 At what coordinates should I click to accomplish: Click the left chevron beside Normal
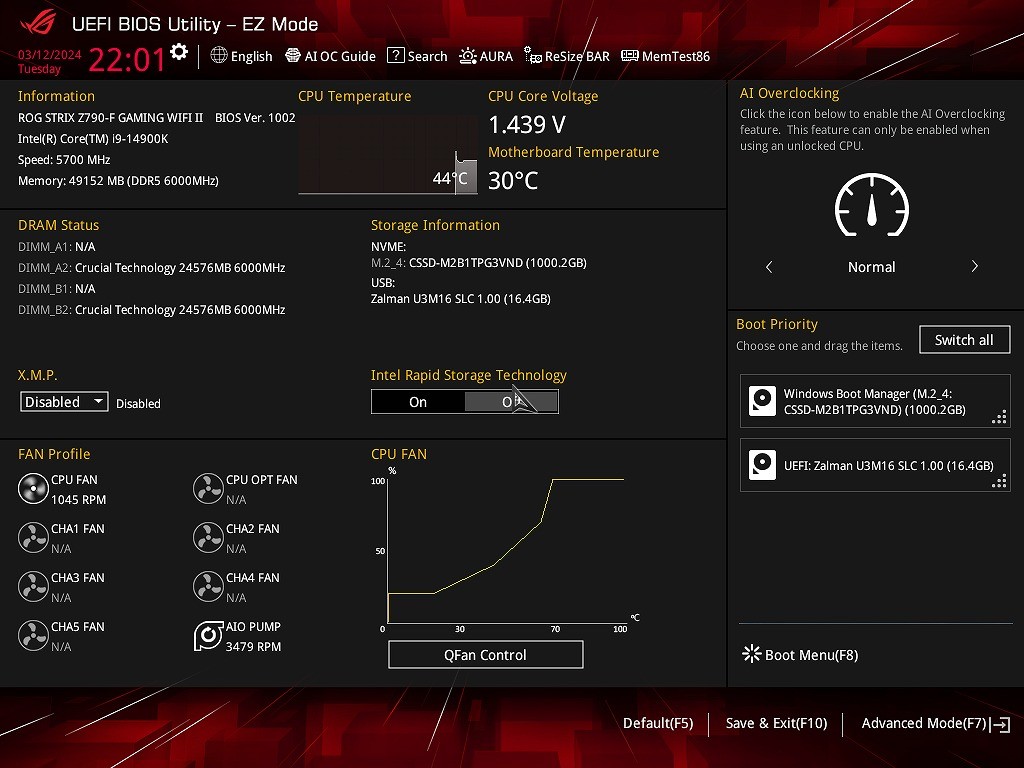tap(769, 267)
